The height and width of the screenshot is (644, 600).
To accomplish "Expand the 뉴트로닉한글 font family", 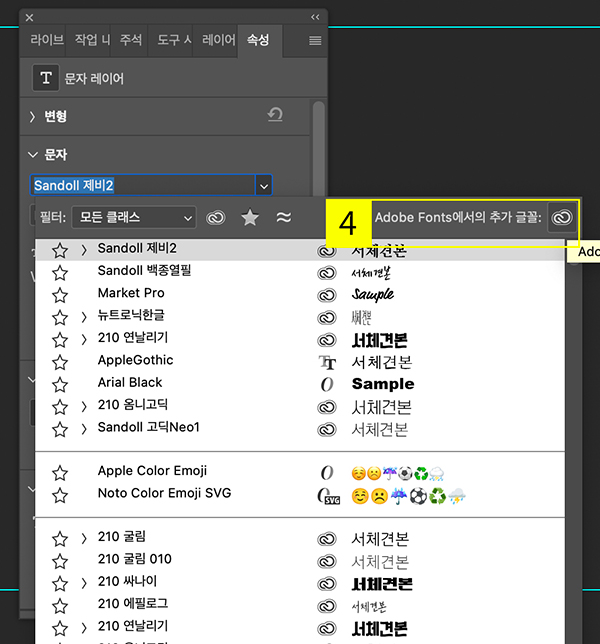I will click(84, 317).
